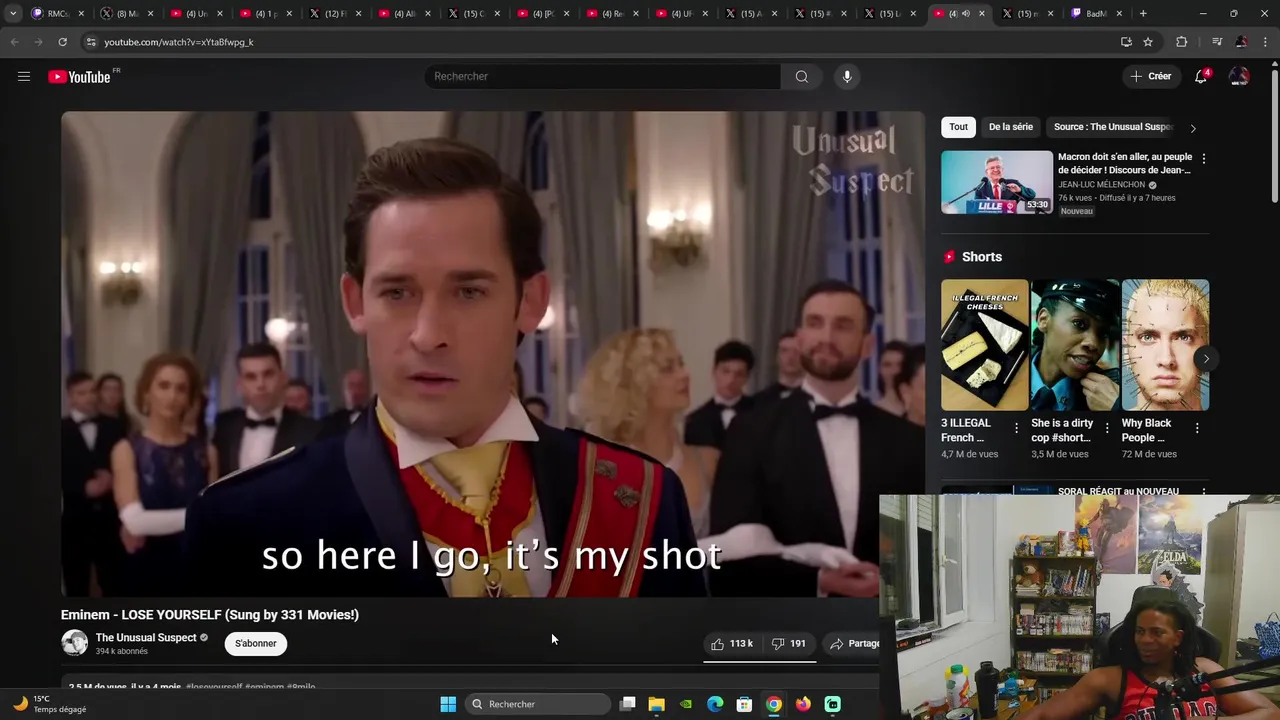
Task: Open The Unusual Suspect channel name
Action: (x=146, y=637)
